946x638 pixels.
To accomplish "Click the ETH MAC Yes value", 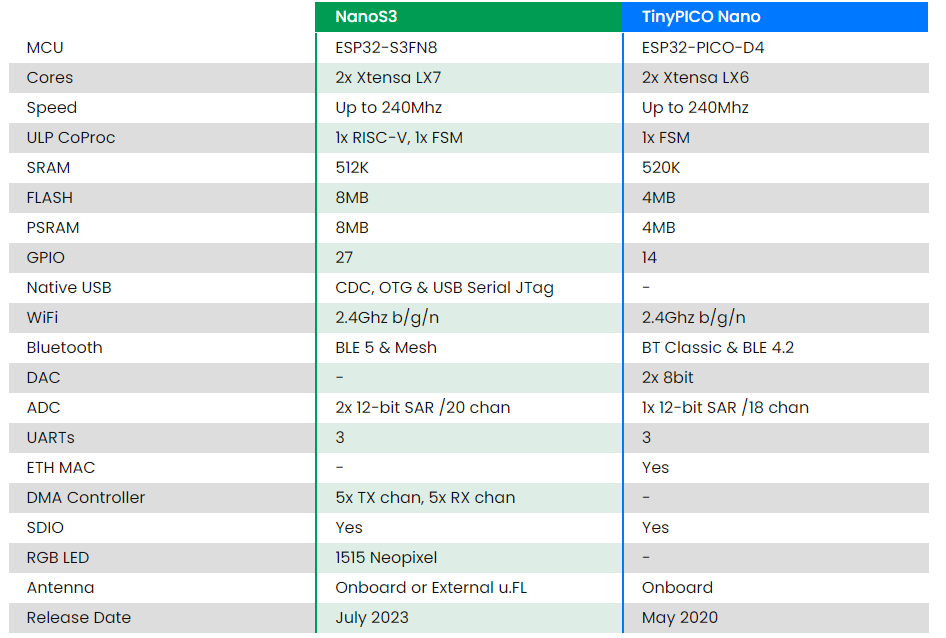I will [x=655, y=468].
